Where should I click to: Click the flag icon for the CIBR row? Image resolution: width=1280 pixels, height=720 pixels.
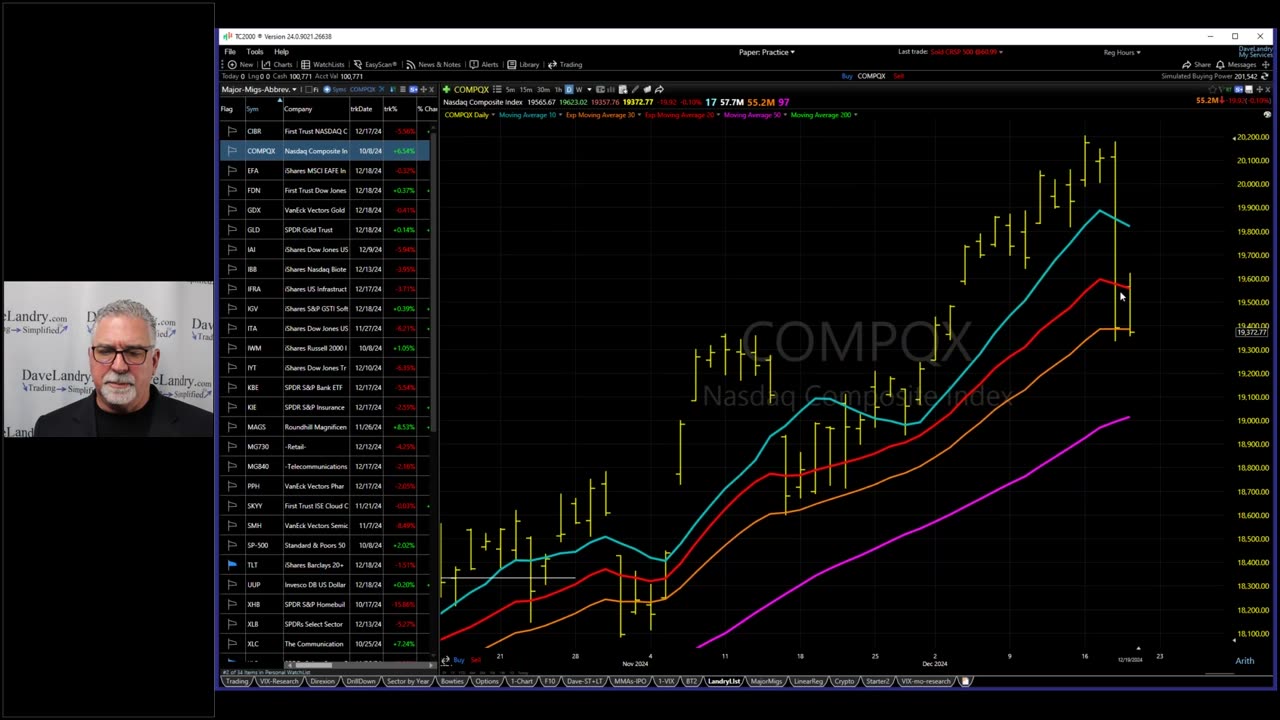point(232,131)
